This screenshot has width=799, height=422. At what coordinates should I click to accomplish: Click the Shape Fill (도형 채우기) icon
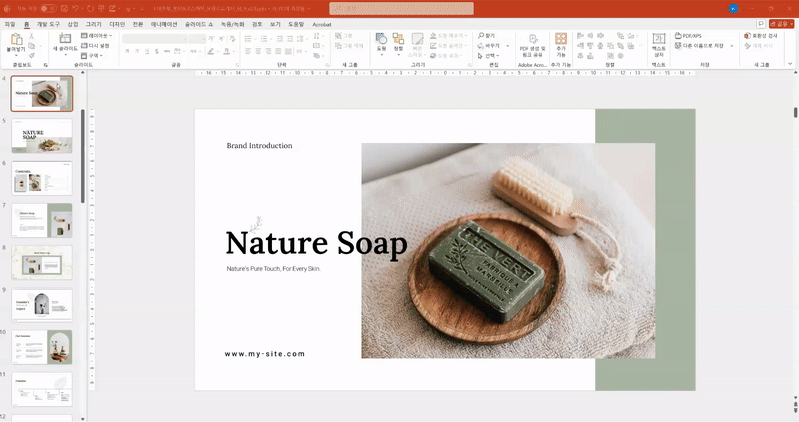coord(433,36)
